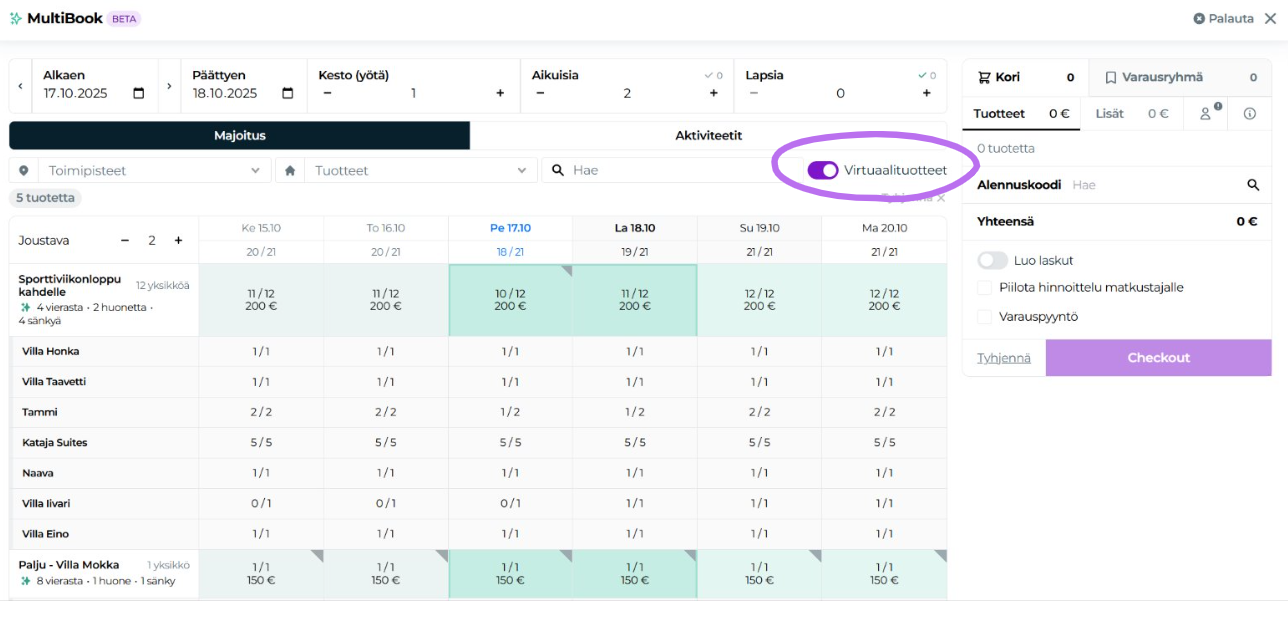Click the calendar icon in Alkaen date field
The image size is (1288, 625).
tap(139, 93)
